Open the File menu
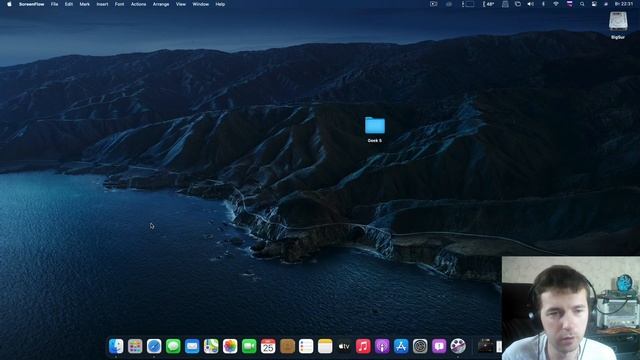640x360 pixels. point(54,4)
